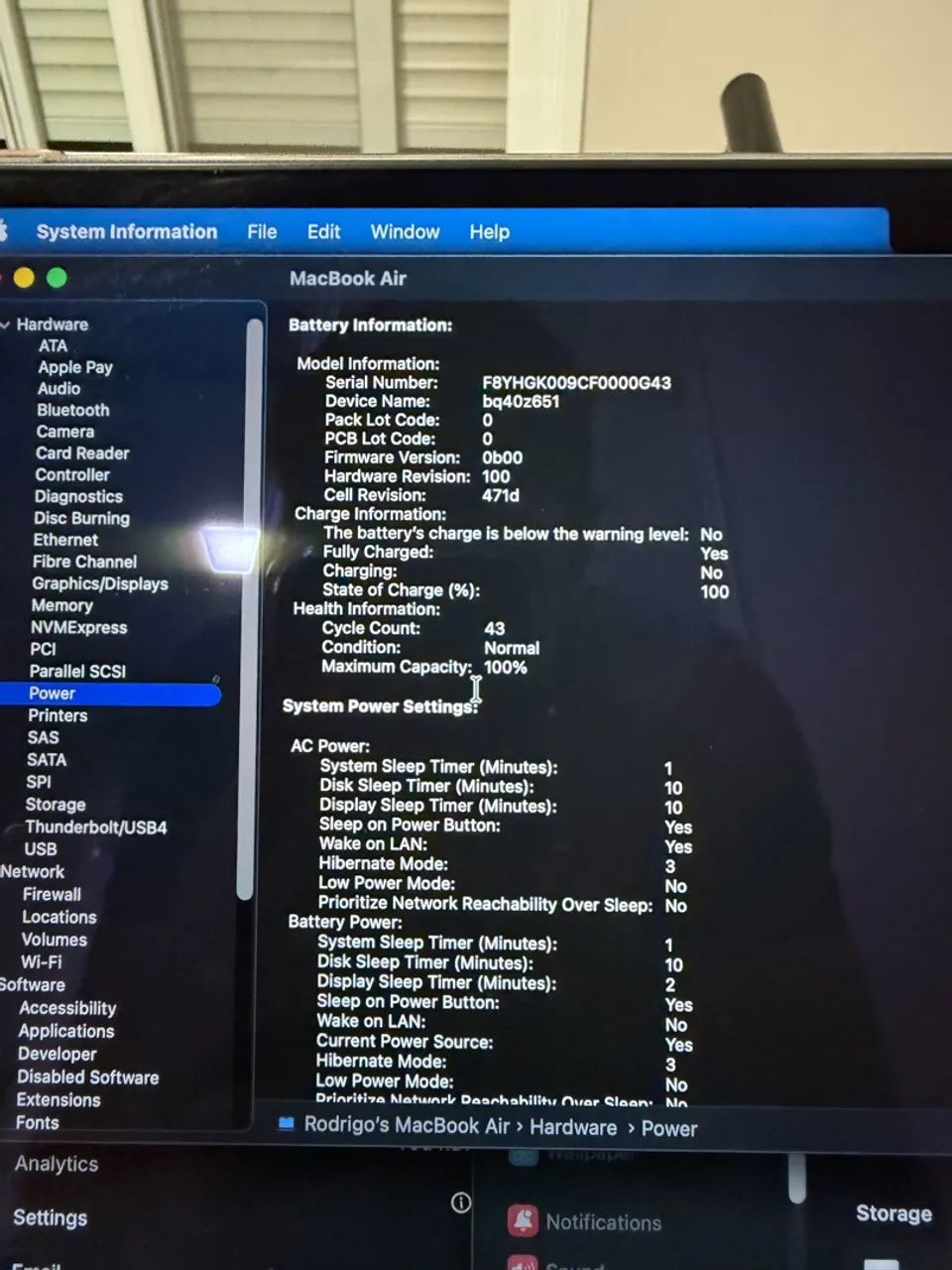Image resolution: width=952 pixels, height=1270 pixels.
Task: Select Developer under Software
Action: [x=58, y=1054]
